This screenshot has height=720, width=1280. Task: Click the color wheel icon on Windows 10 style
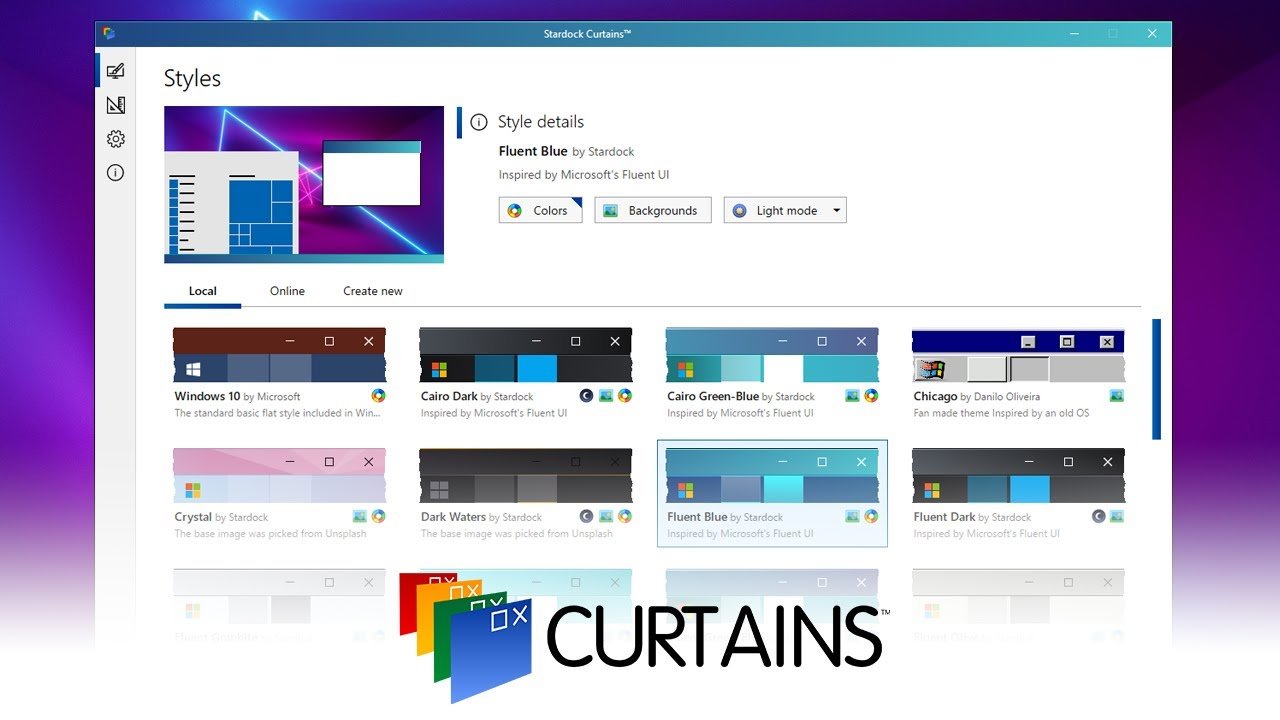coord(378,396)
